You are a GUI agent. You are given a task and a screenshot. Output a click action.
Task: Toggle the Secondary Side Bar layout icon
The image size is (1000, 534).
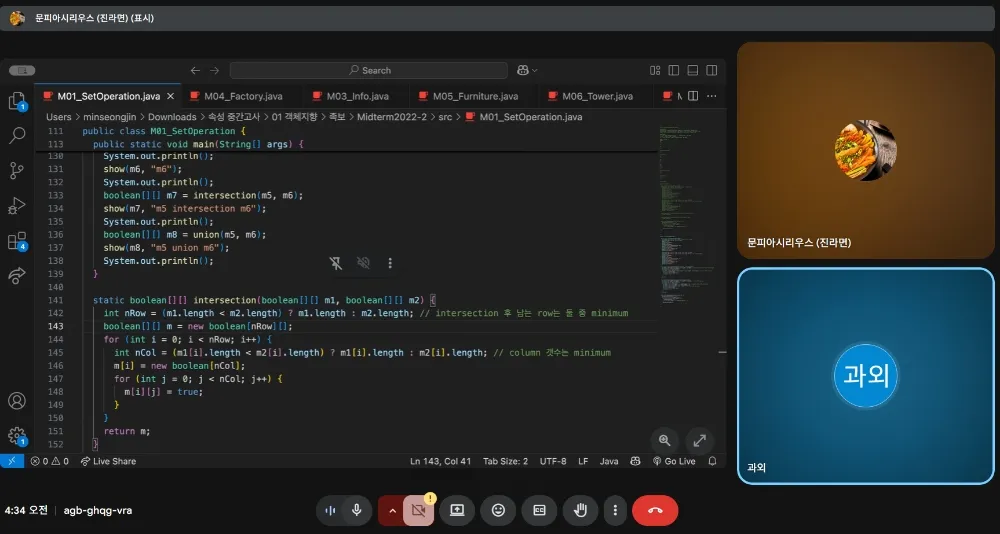(712, 70)
